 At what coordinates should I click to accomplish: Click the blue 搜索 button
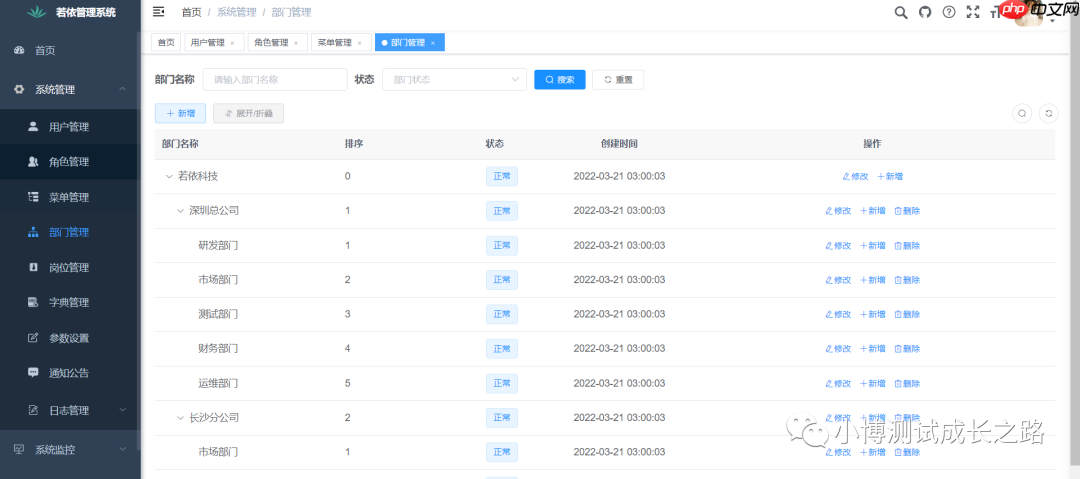[x=560, y=79]
